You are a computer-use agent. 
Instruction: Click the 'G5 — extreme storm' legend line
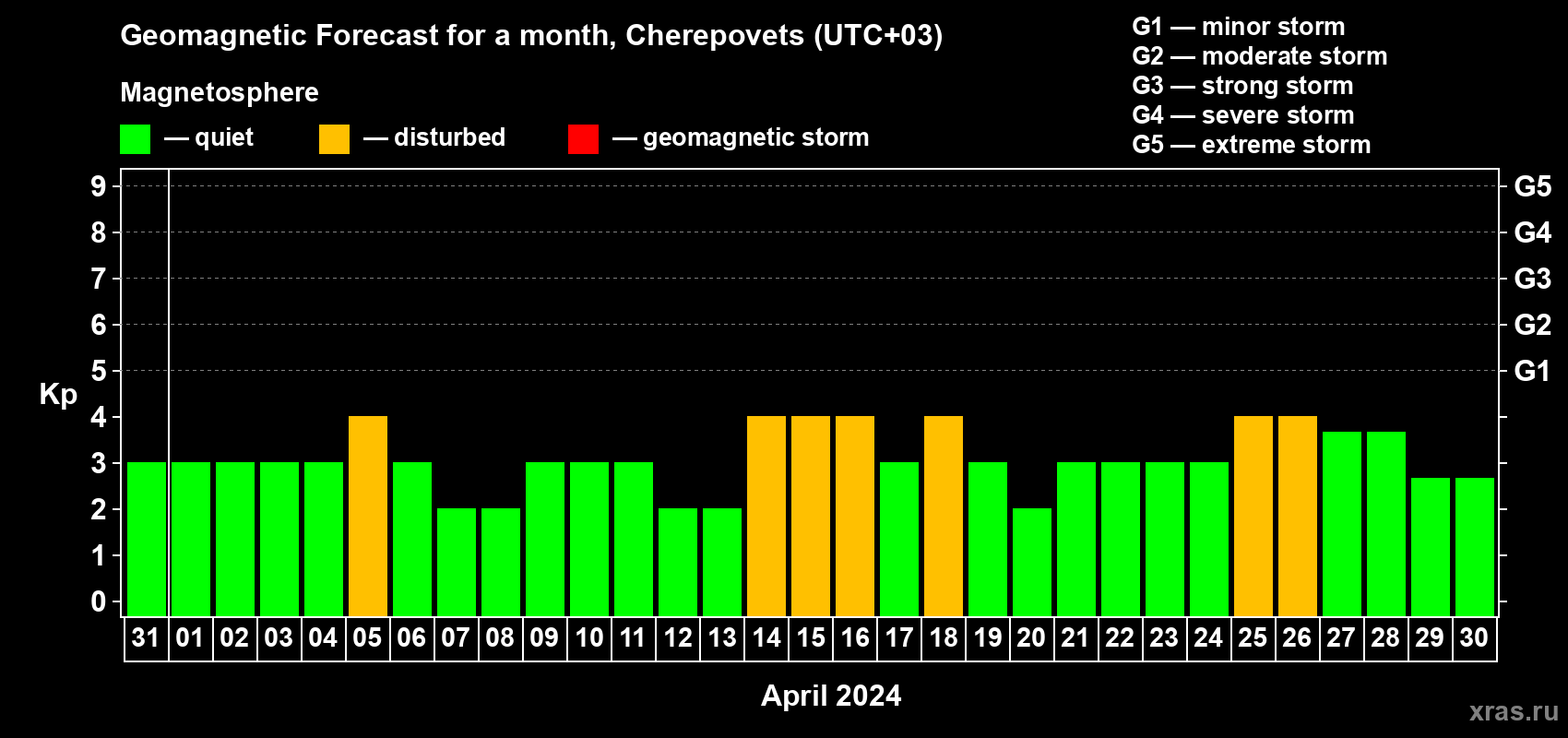pyautogui.click(x=1252, y=145)
